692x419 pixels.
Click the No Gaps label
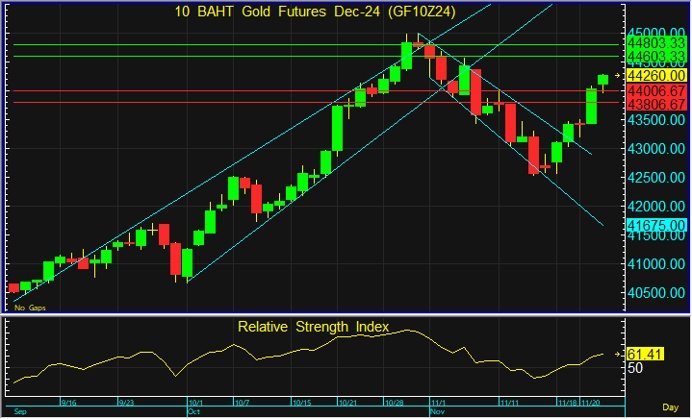30,308
